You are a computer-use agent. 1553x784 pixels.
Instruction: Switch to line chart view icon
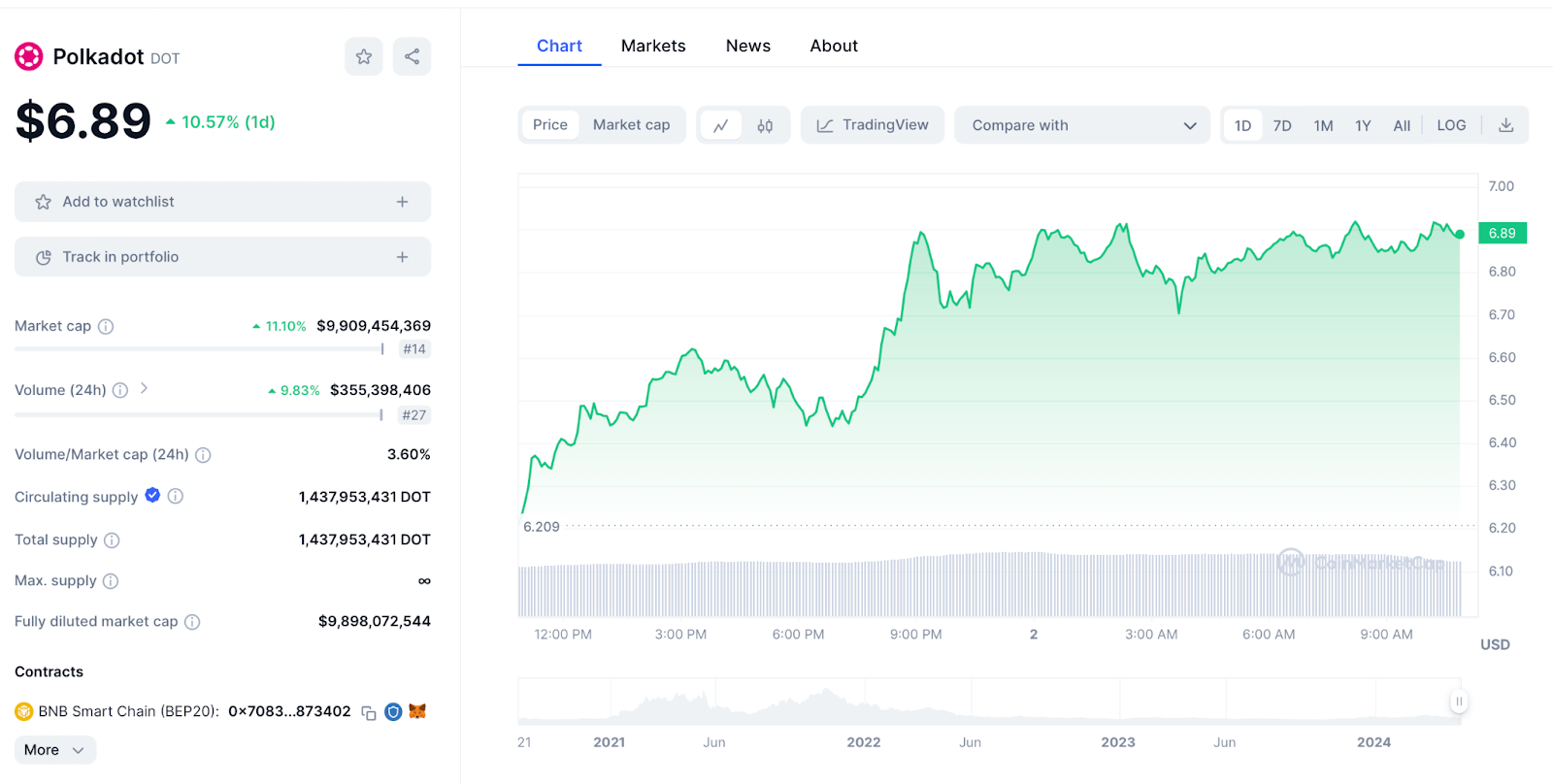click(721, 125)
